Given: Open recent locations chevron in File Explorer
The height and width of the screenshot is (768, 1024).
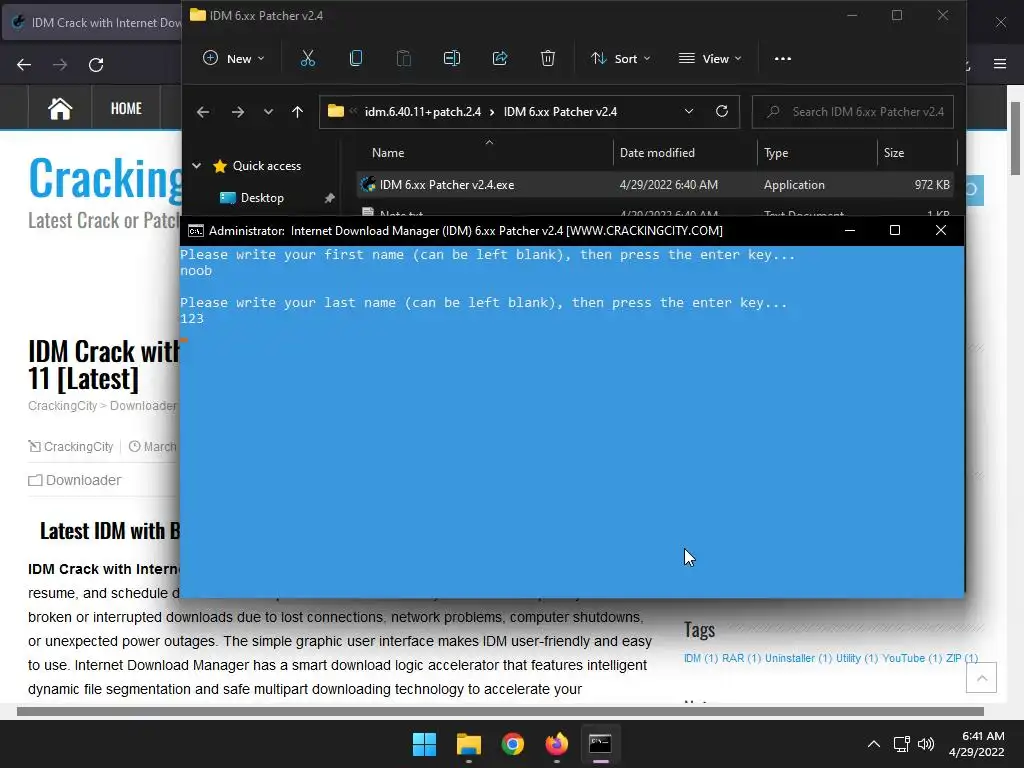Looking at the screenshot, I should [x=268, y=112].
